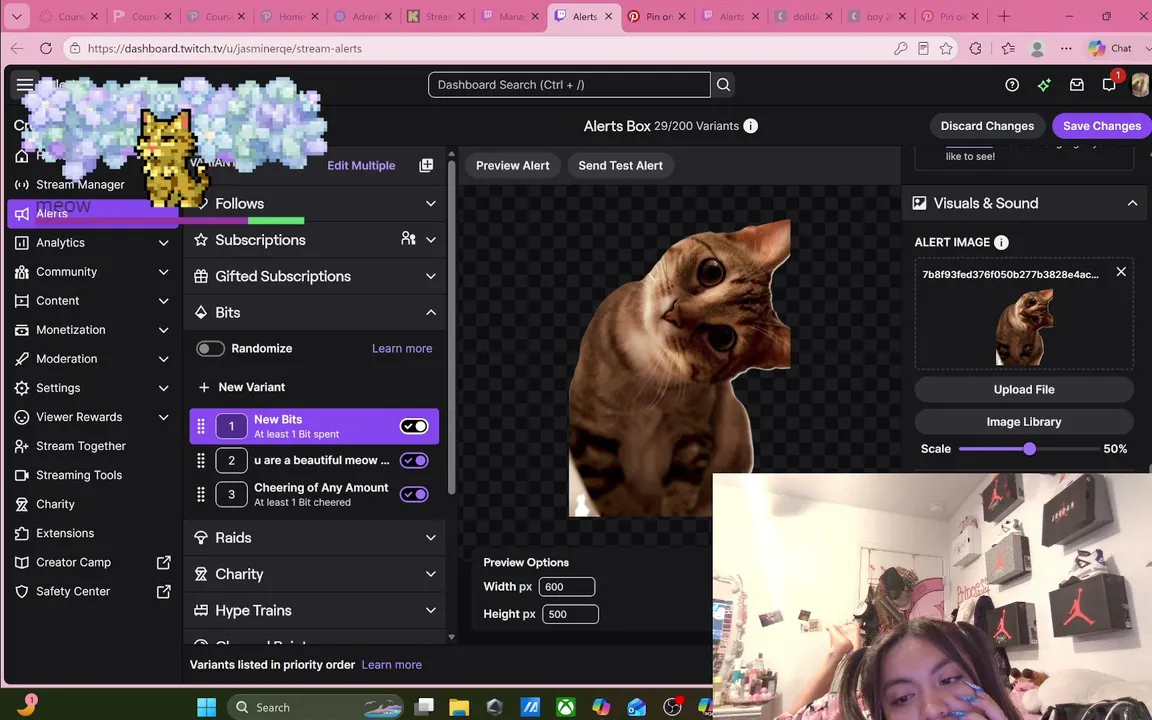Screen dimensions: 1152x720
Task: Click the taskbar Search box
Action: coord(315,707)
